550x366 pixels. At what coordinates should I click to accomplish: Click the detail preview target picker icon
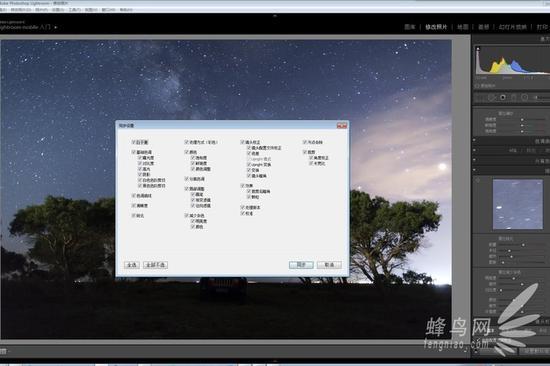pyautogui.click(x=478, y=180)
